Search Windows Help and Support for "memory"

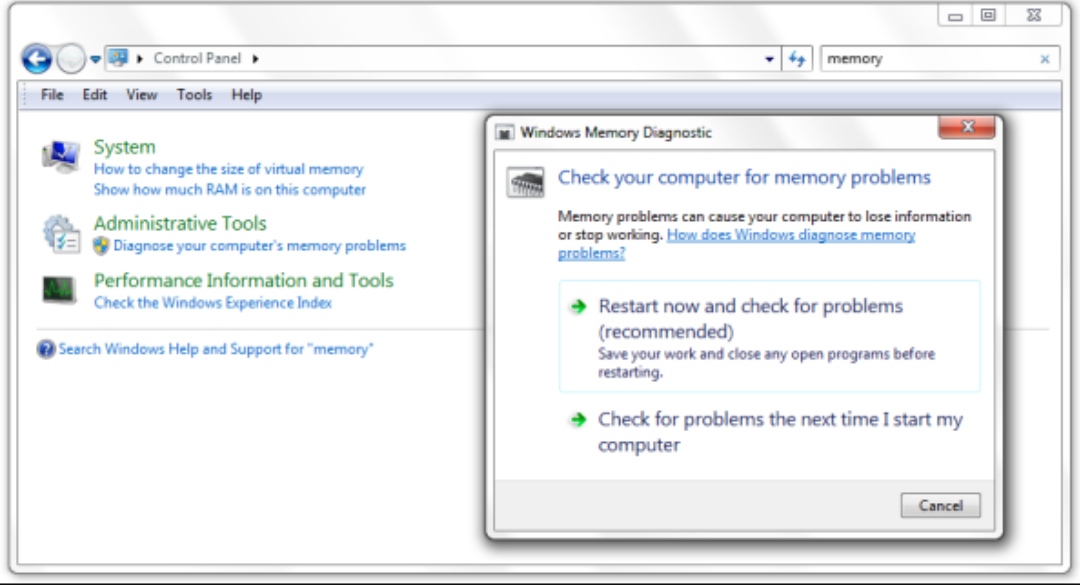pyautogui.click(x=216, y=349)
